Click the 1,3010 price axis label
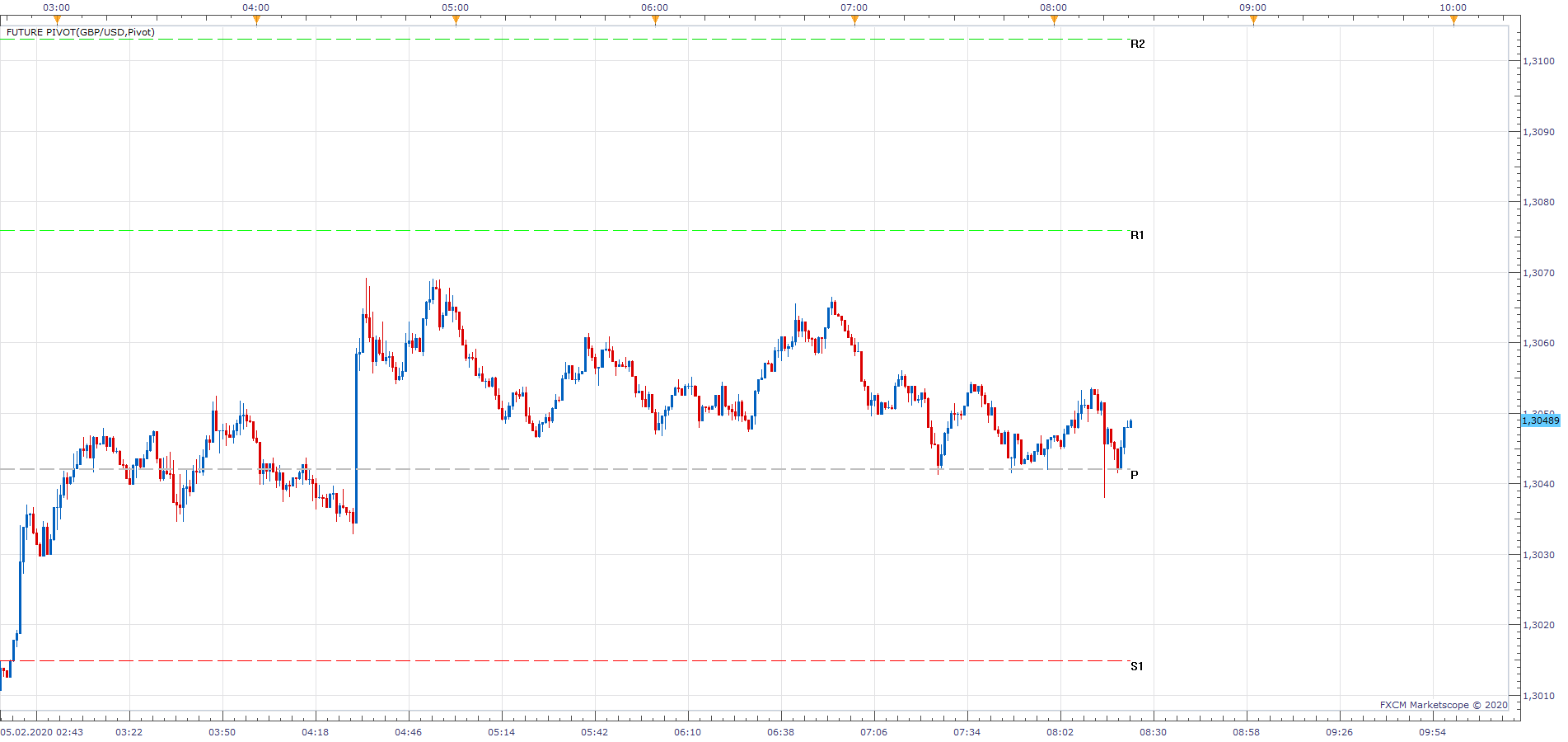Screen dimensions: 1568x742 point(1538,696)
